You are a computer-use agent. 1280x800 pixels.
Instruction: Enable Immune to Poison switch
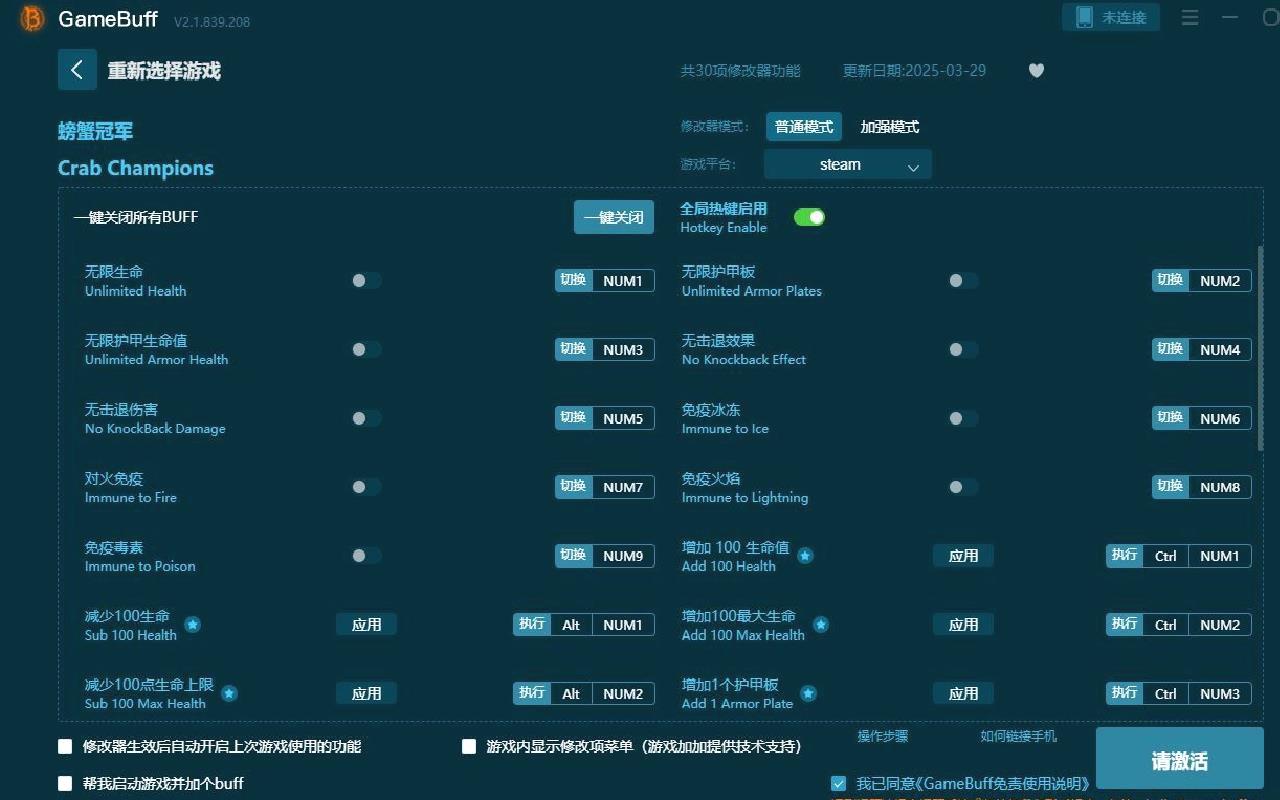click(x=366, y=555)
